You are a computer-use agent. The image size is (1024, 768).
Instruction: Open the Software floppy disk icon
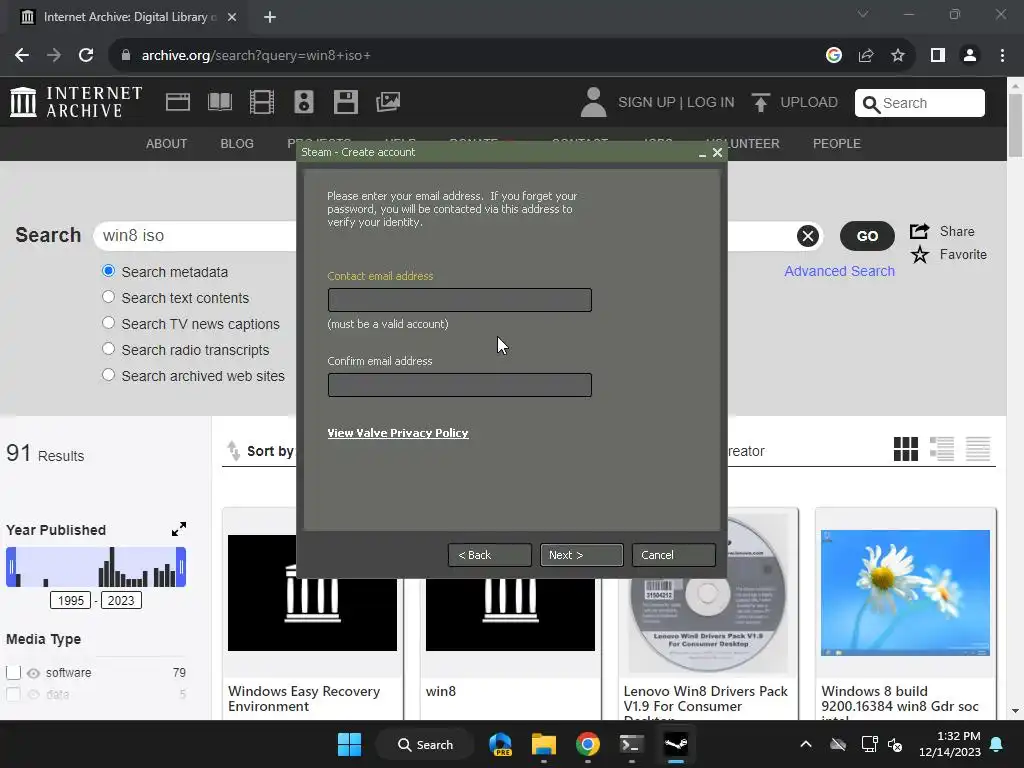coord(345,103)
